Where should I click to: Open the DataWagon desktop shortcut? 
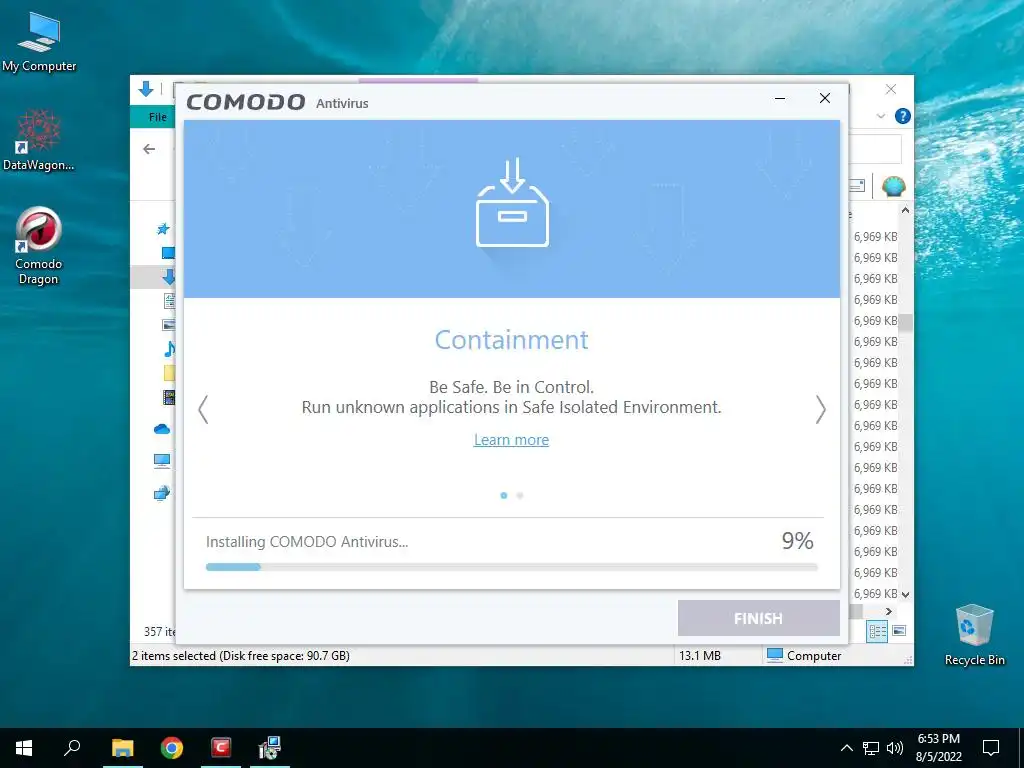(x=39, y=140)
